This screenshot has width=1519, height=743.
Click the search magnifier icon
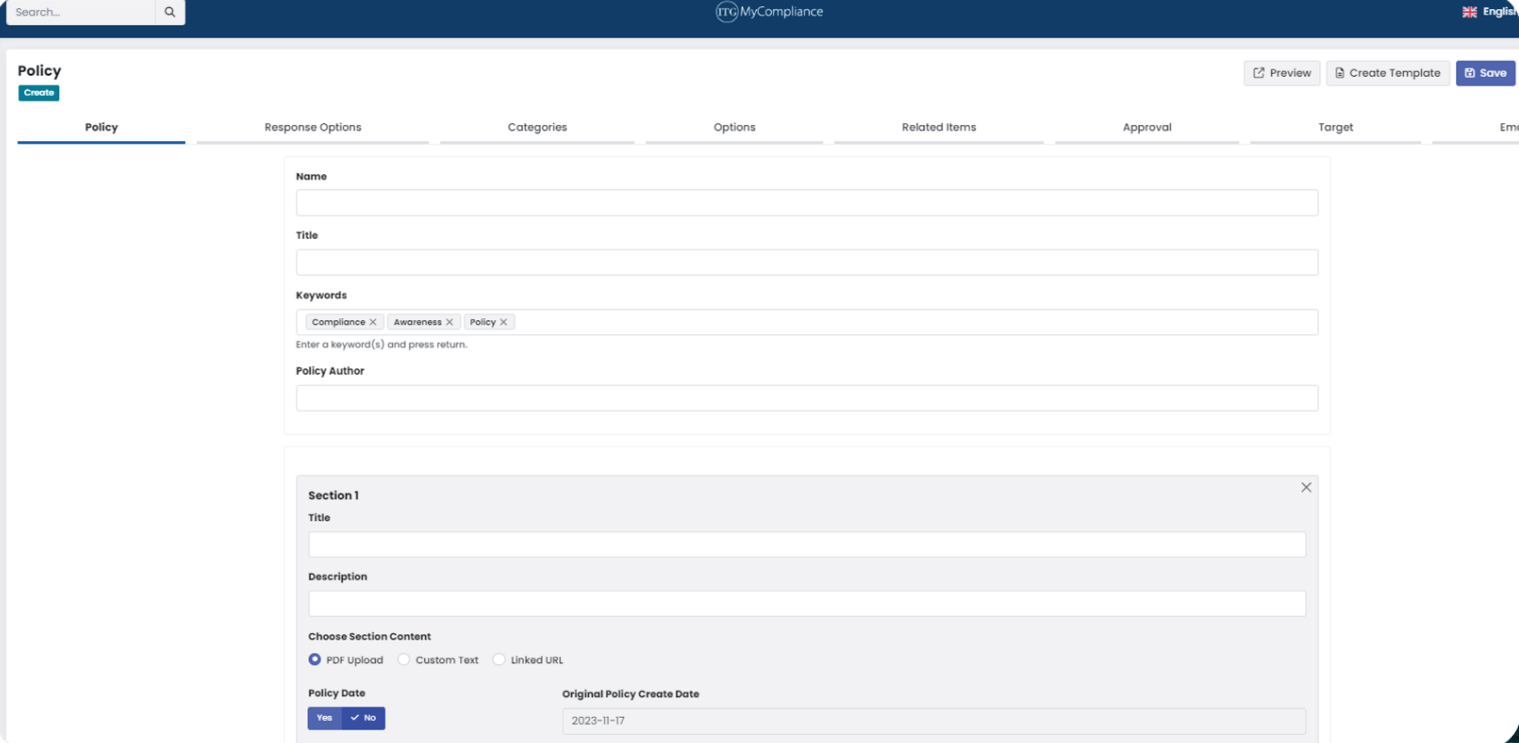pyautogui.click(x=169, y=12)
